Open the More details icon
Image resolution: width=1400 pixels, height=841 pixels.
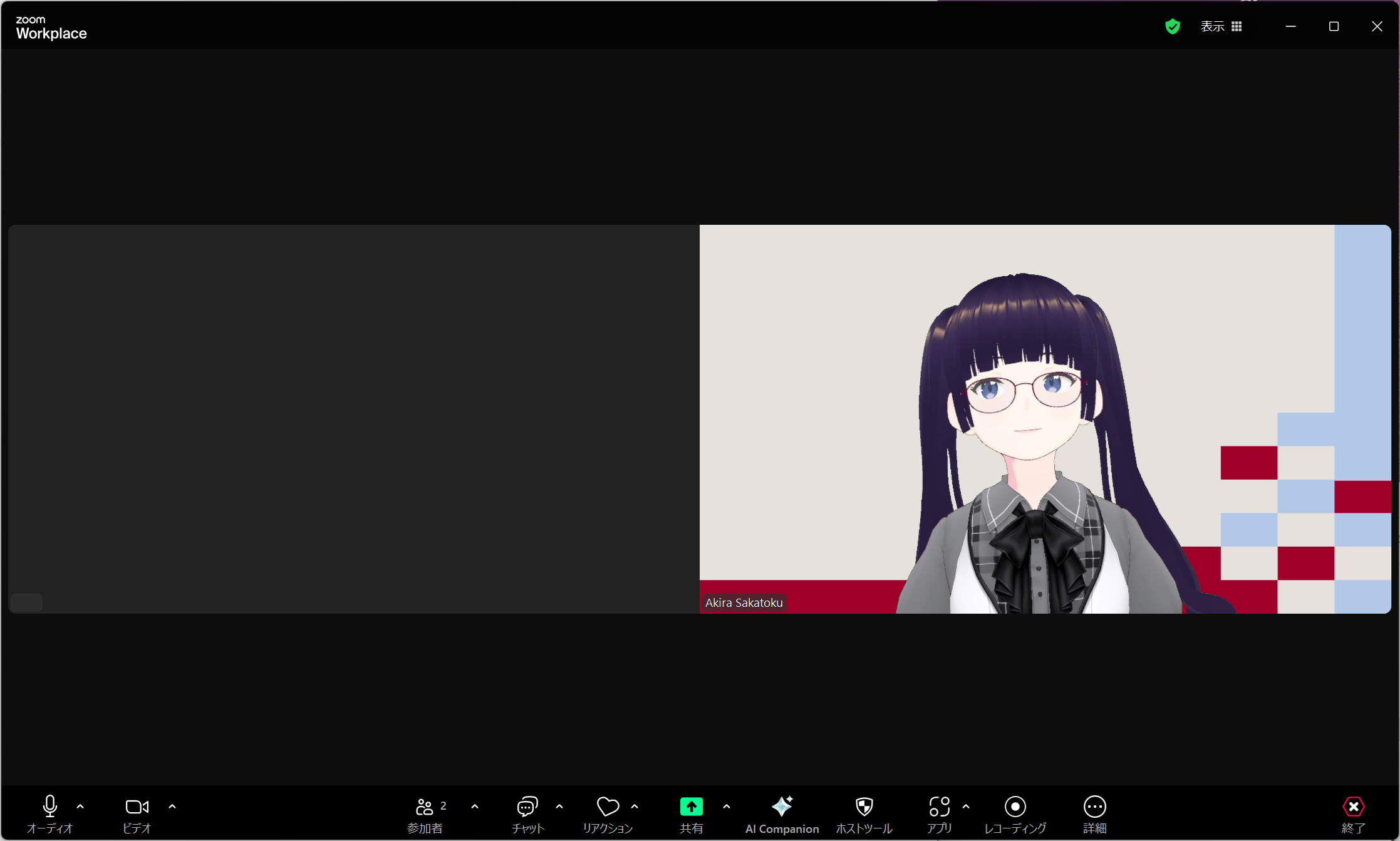click(1094, 807)
